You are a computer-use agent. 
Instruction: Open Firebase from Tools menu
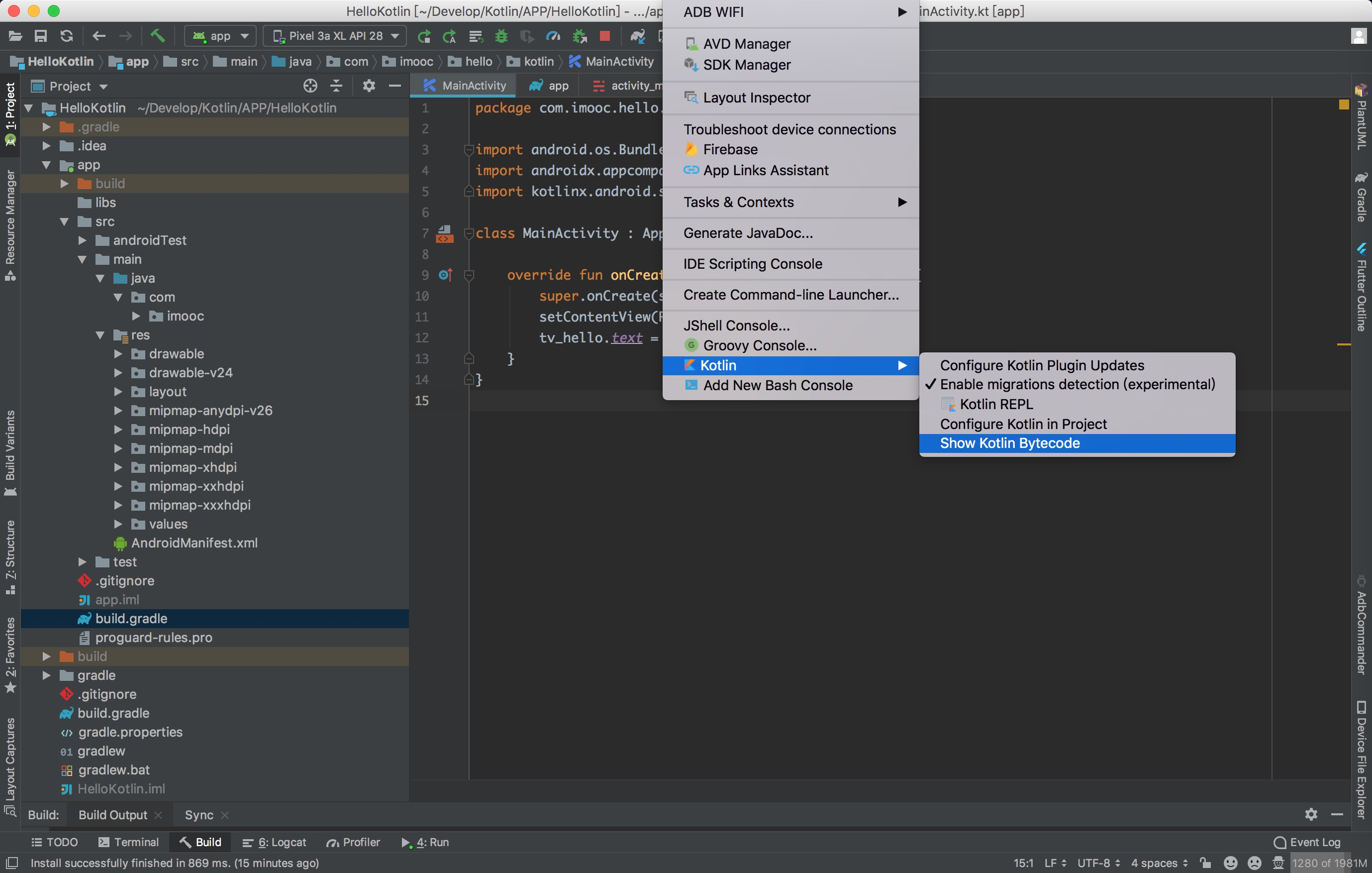click(x=790, y=149)
